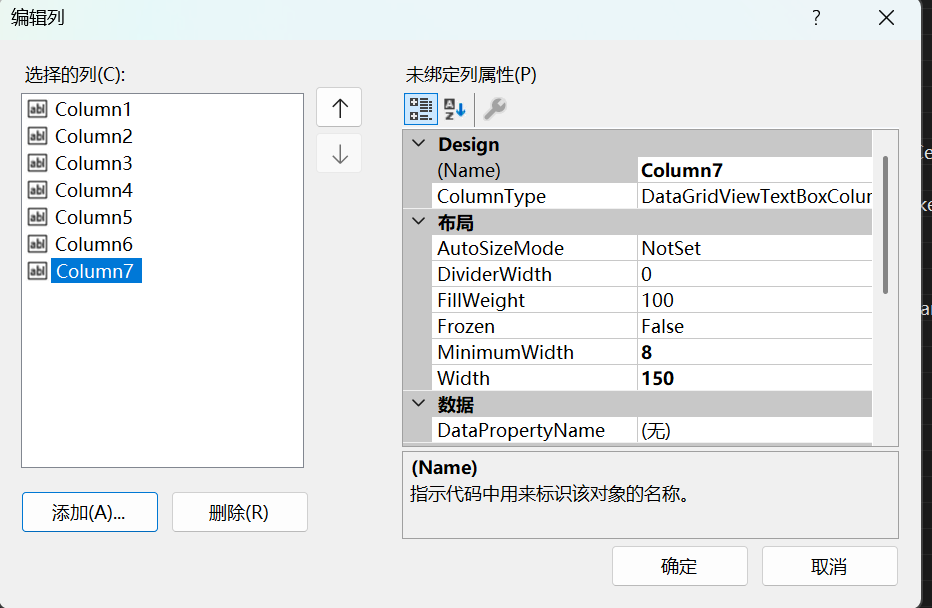Click the dialog help question mark
Viewport: 932px width, 608px height.
[816, 18]
